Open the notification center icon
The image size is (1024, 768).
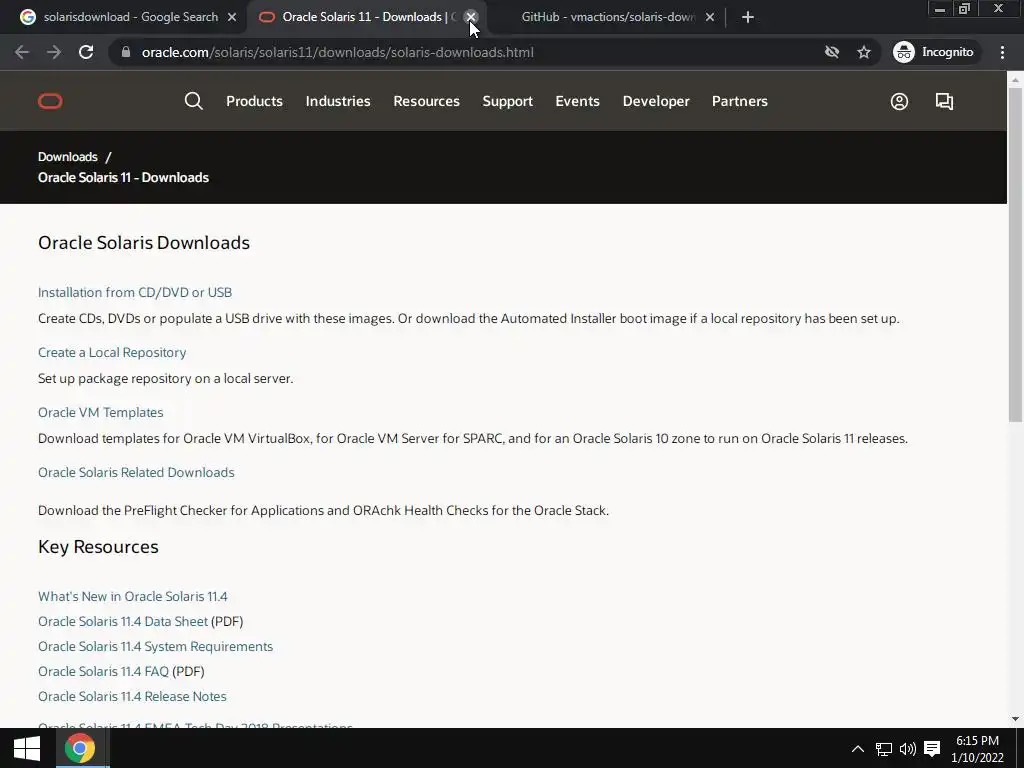click(x=932, y=748)
